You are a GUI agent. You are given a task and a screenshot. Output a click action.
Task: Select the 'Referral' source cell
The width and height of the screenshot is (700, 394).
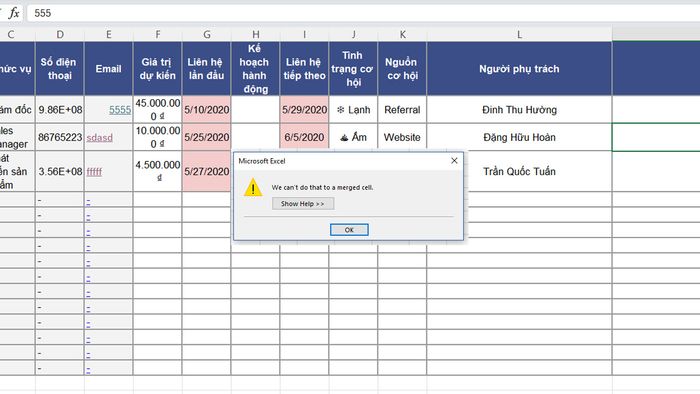402,110
